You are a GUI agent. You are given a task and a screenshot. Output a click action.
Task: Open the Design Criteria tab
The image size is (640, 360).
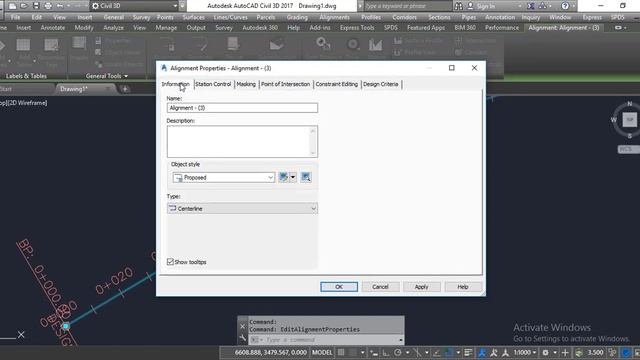[380, 84]
